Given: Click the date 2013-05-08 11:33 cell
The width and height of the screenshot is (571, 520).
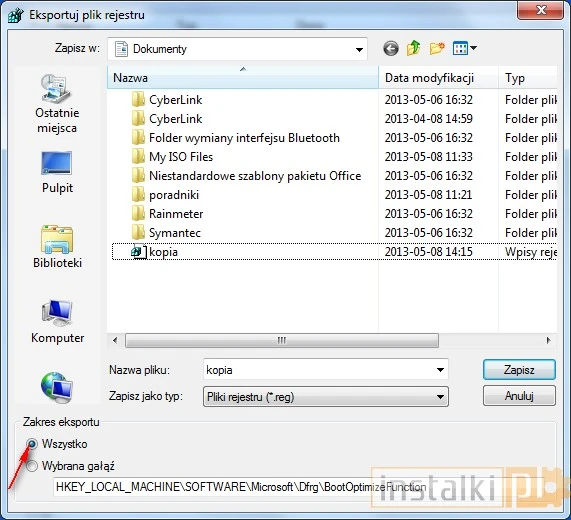Looking at the screenshot, I should point(429,157).
